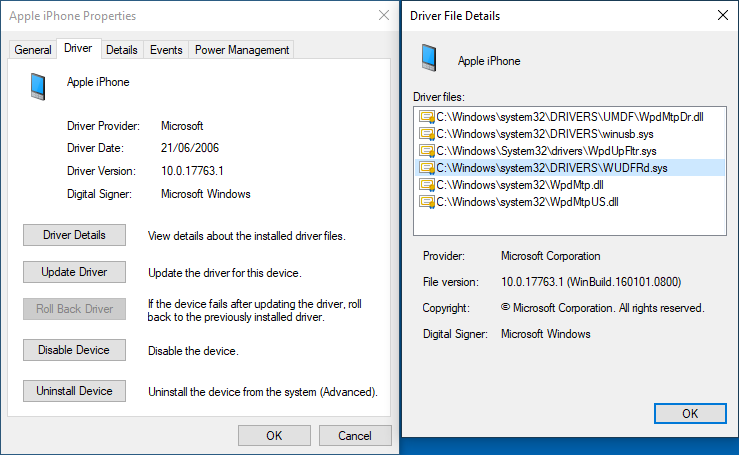Click the Driver File Details title text

(x=455, y=16)
